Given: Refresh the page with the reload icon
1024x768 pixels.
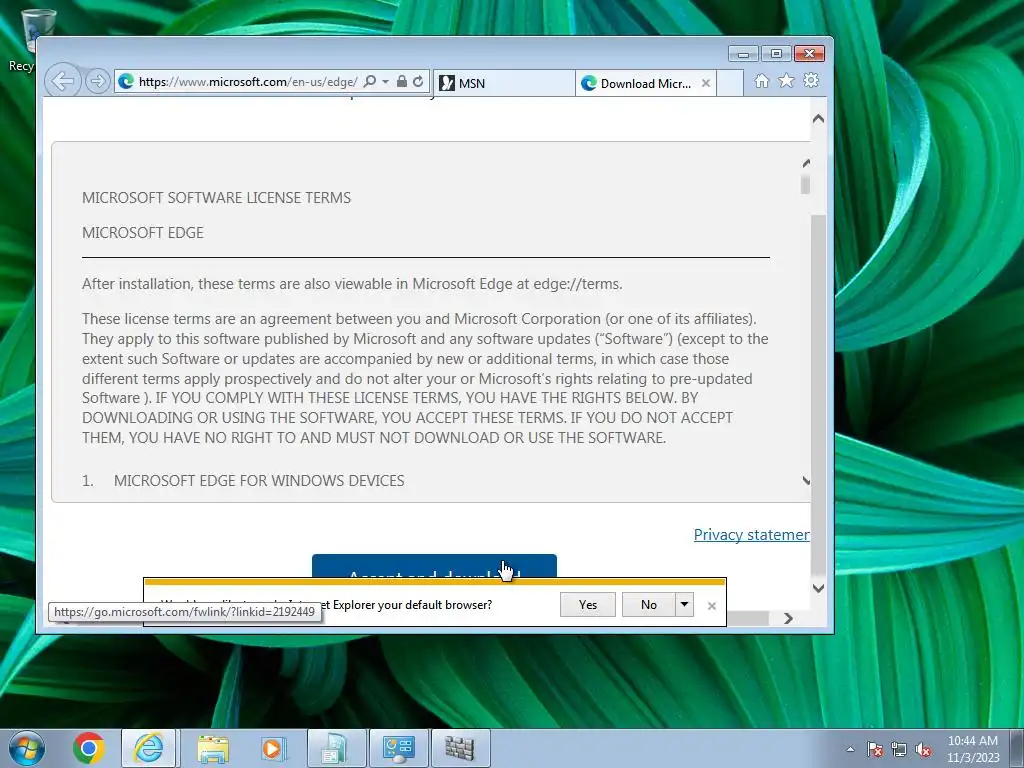Looking at the screenshot, I should point(418,82).
